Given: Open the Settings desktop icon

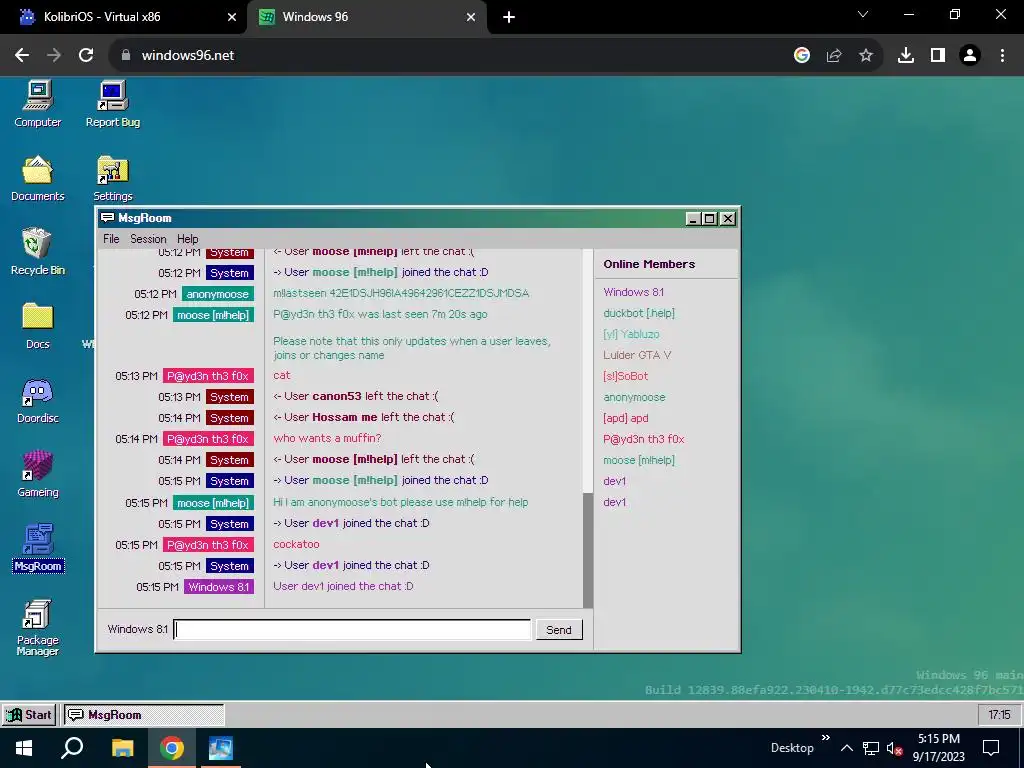Looking at the screenshot, I should [x=112, y=178].
